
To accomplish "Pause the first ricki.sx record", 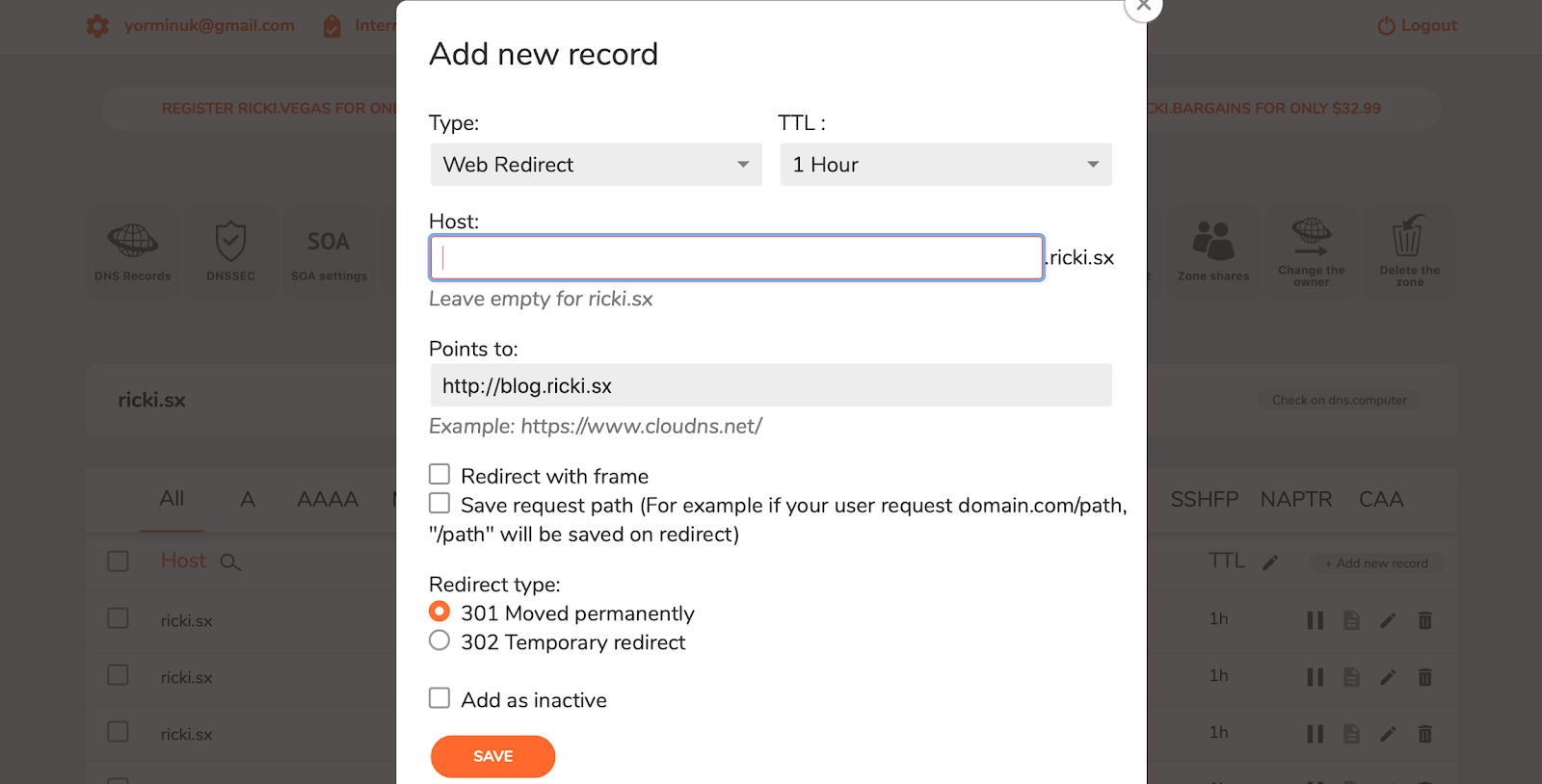I will (x=1316, y=620).
